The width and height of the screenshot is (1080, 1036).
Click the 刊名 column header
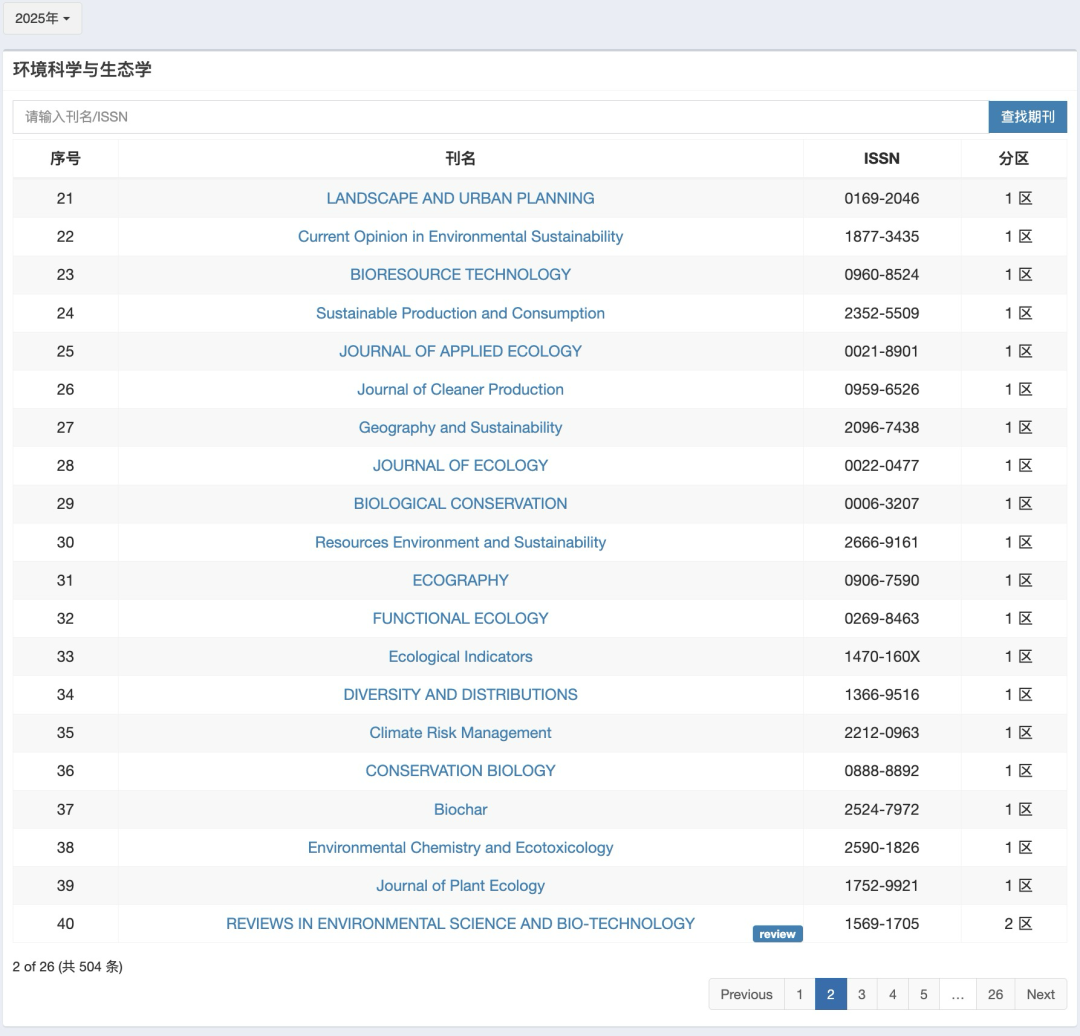460,159
